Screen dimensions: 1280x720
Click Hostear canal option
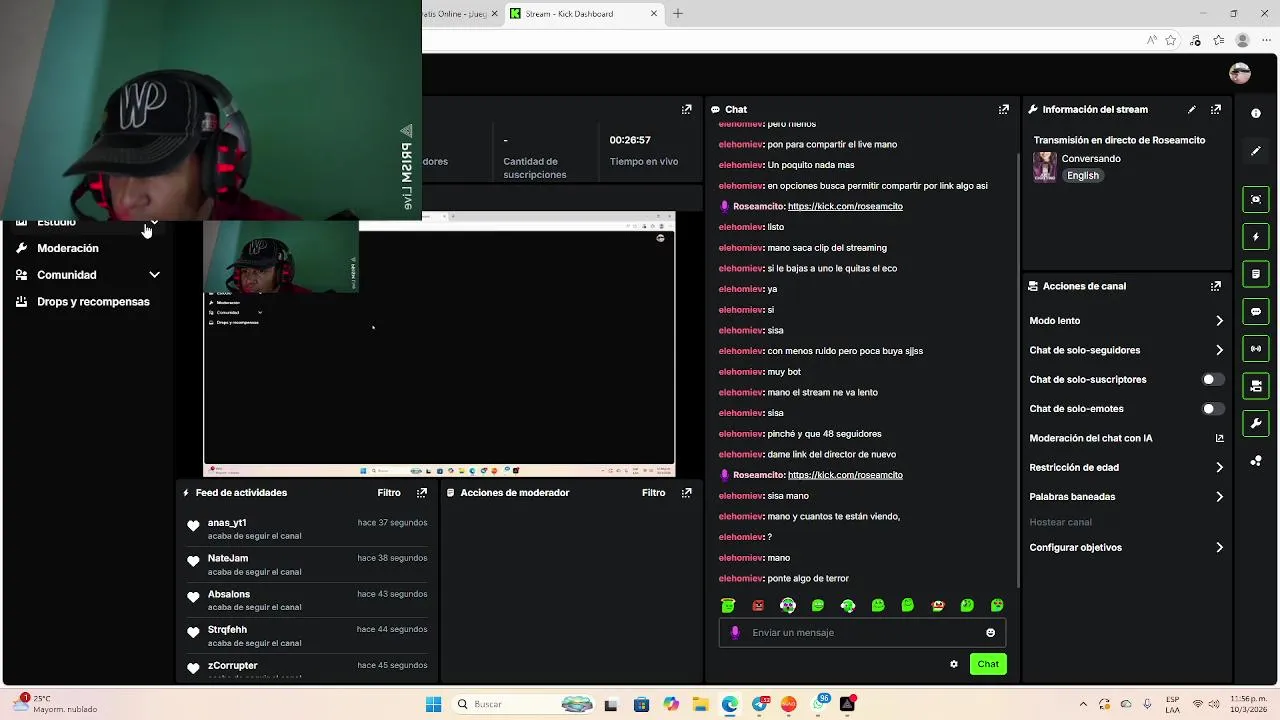pyautogui.click(x=1061, y=522)
